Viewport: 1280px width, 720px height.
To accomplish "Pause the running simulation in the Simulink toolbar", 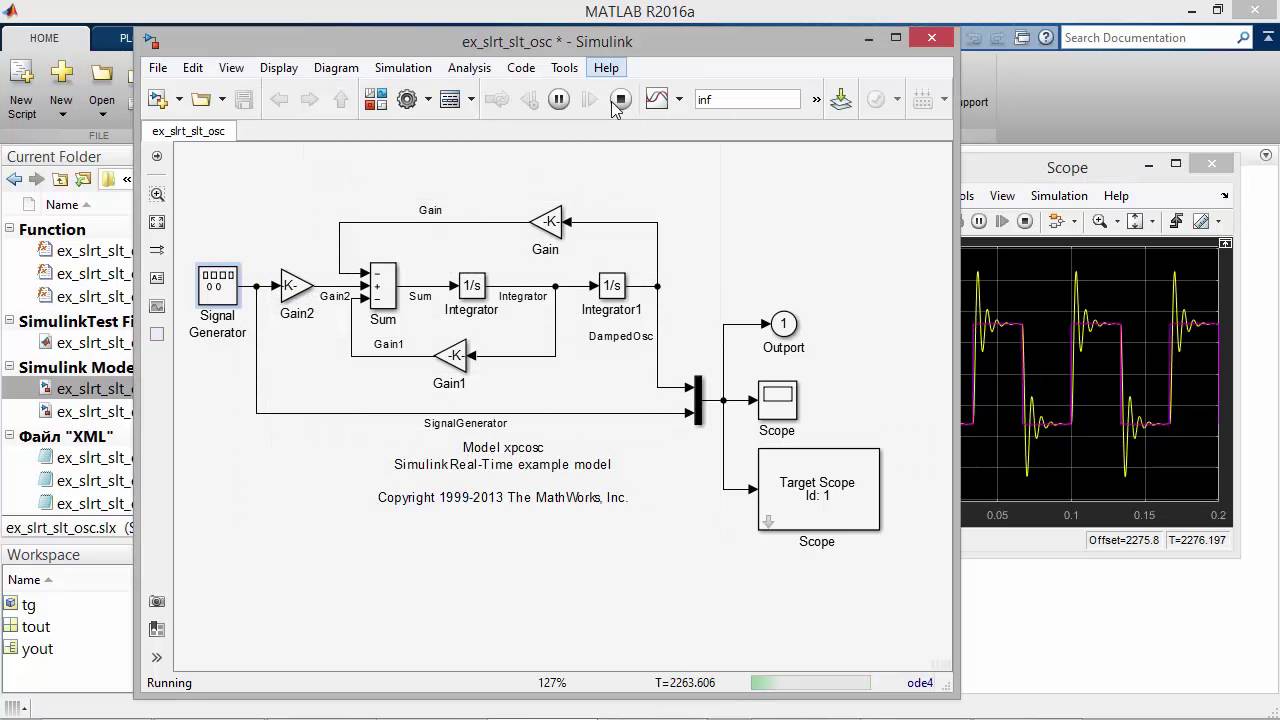I will [x=559, y=99].
